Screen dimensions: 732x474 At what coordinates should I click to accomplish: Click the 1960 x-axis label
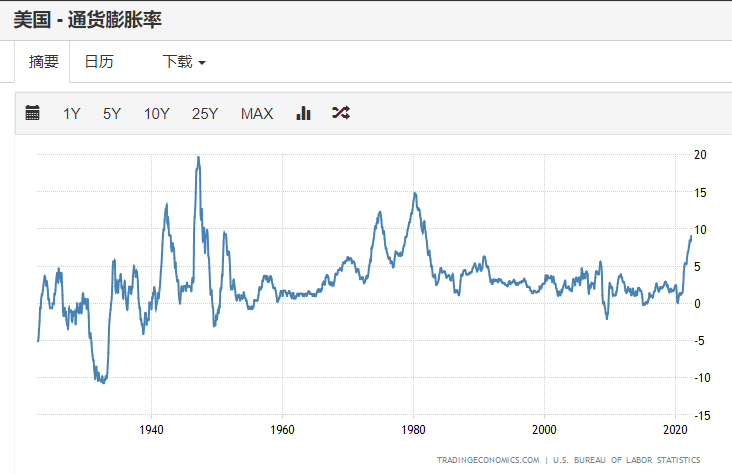(x=282, y=430)
